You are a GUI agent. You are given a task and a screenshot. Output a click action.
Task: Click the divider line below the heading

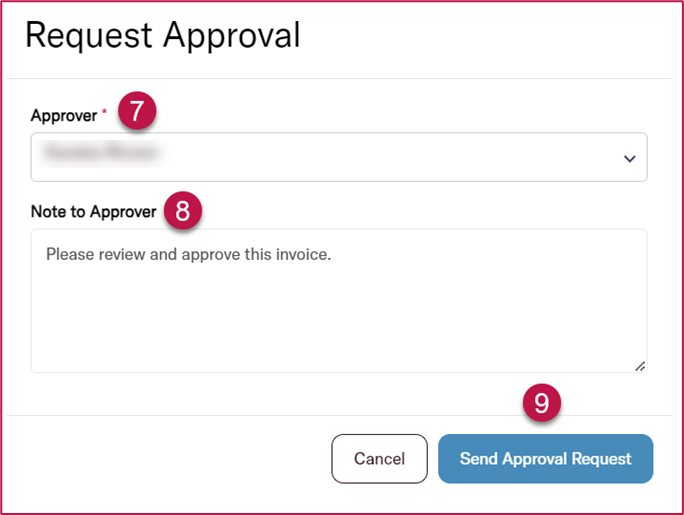339,78
